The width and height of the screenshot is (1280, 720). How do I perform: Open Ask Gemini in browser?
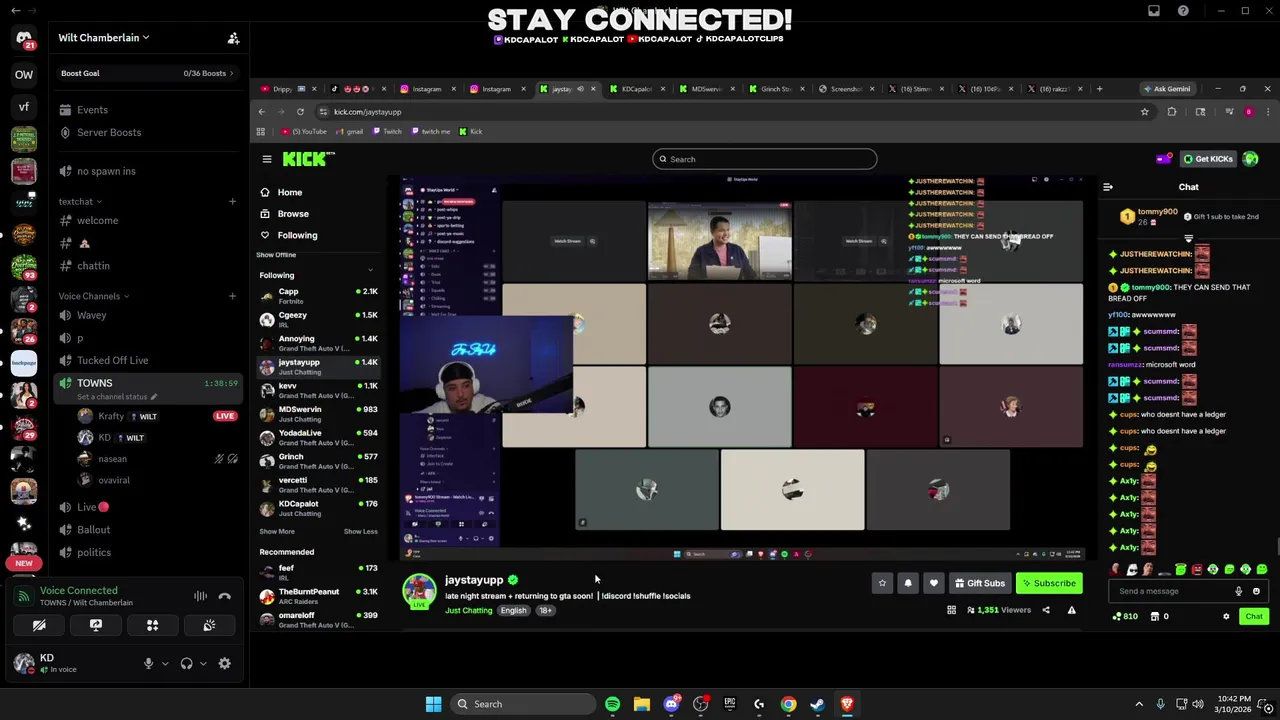tap(1167, 89)
